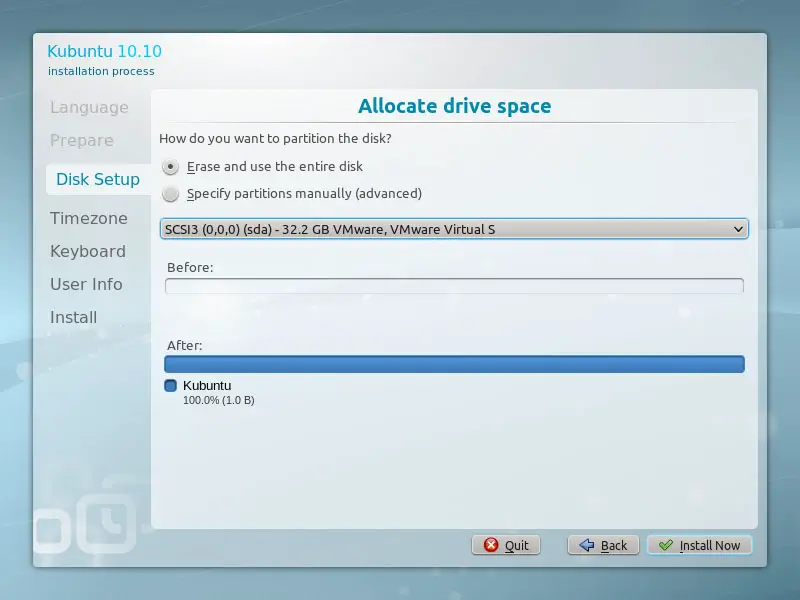This screenshot has width=800, height=600.
Task: Click the 'Kubuntu 10.10' title text
Action: coord(105,52)
